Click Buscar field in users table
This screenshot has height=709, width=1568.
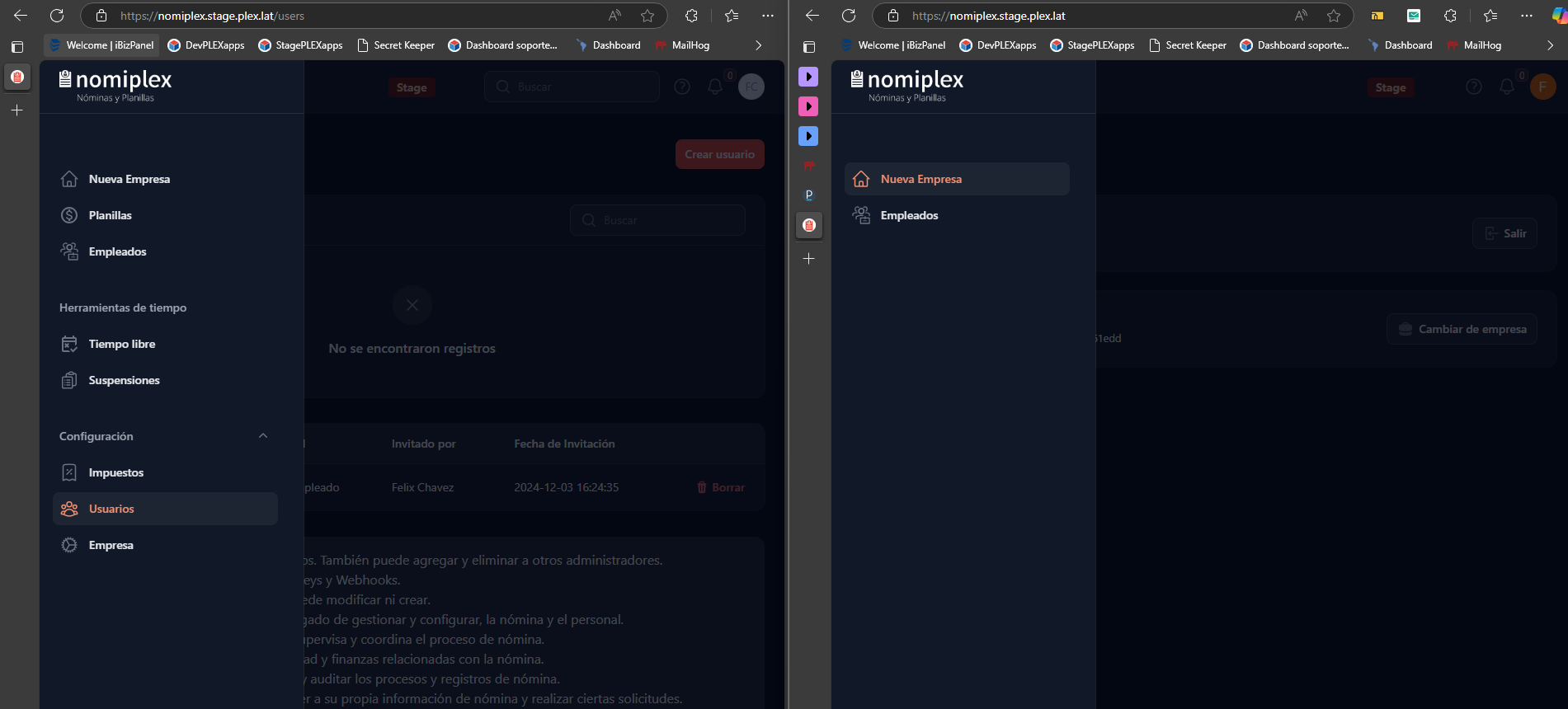(657, 220)
